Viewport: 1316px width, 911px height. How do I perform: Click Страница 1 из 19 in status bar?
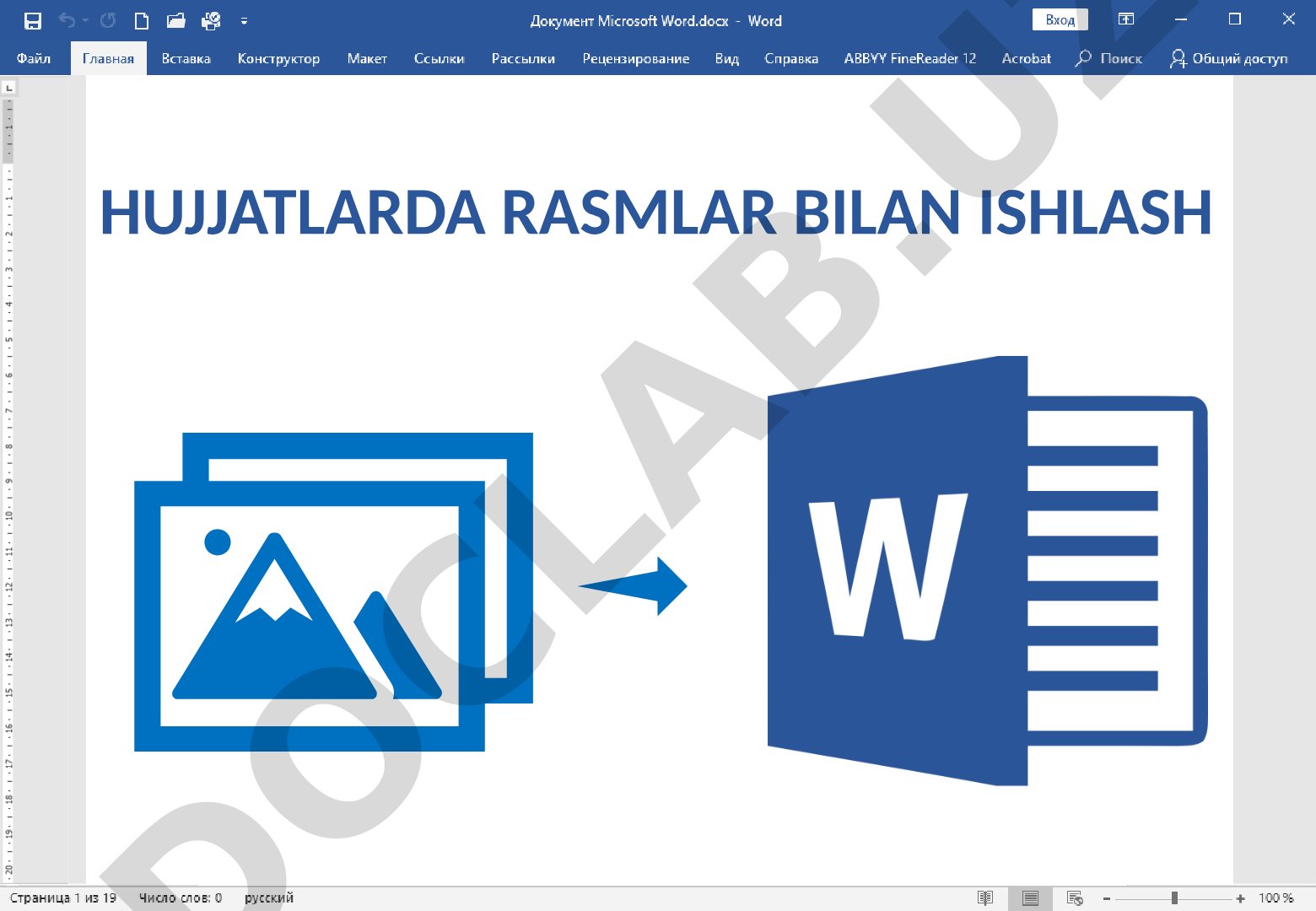(63, 898)
